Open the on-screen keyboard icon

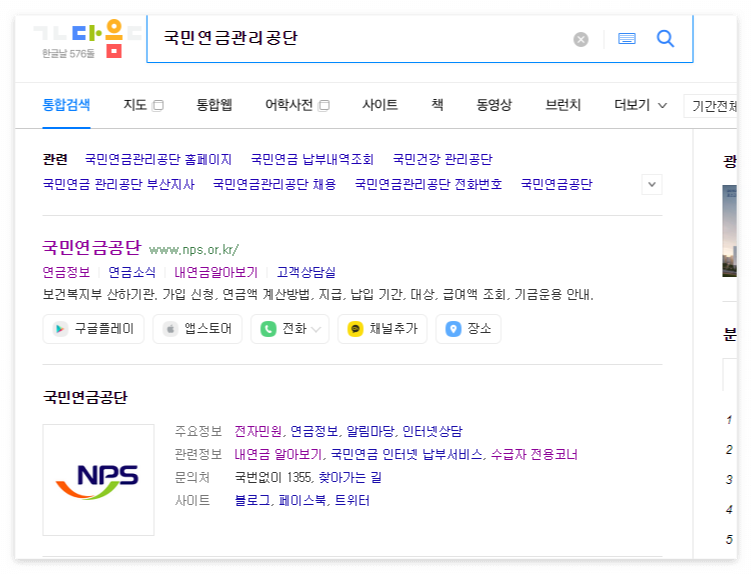pos(627,38)
